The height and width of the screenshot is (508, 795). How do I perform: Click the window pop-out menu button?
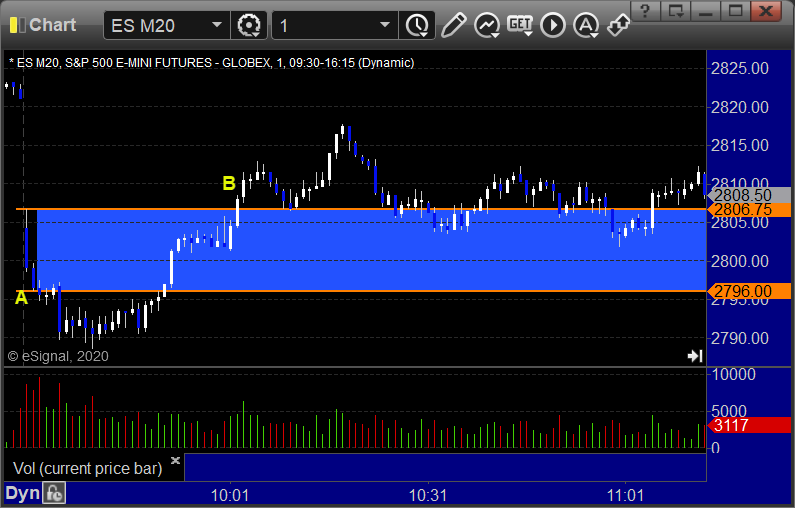(x=676, y=11)
